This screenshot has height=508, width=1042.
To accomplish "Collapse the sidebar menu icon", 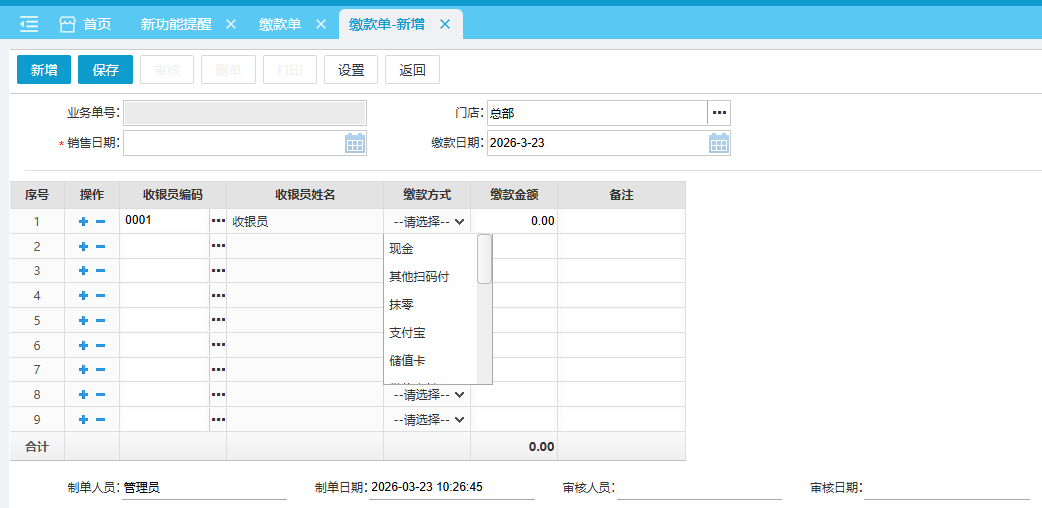I will (28, 23).
